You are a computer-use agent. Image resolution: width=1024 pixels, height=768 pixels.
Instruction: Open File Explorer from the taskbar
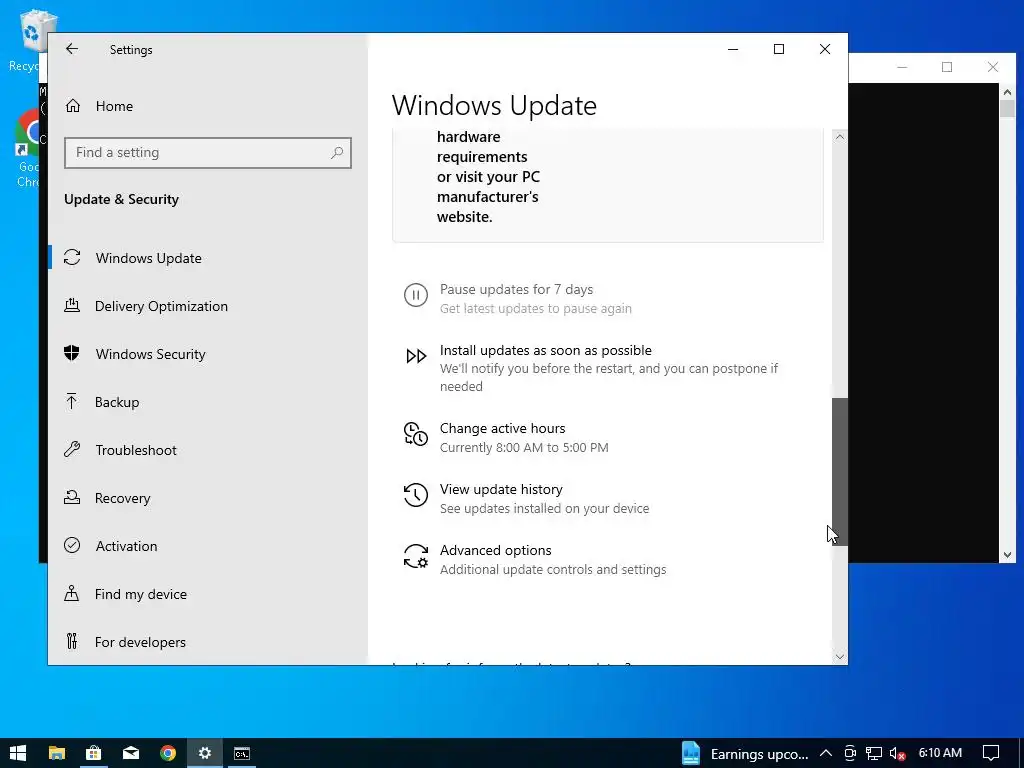point(57,754)
